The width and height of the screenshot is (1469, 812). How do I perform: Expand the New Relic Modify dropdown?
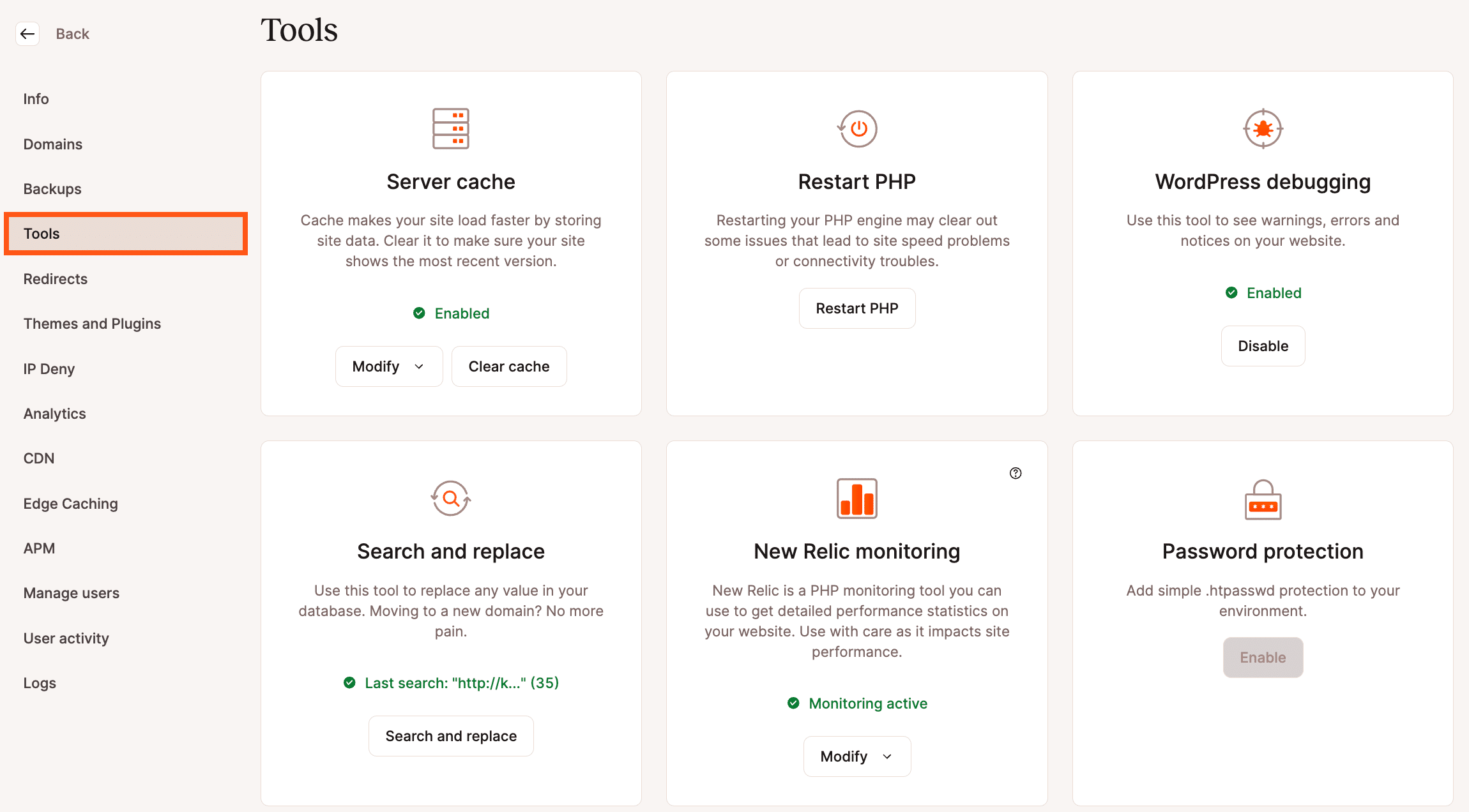(856, 756)
